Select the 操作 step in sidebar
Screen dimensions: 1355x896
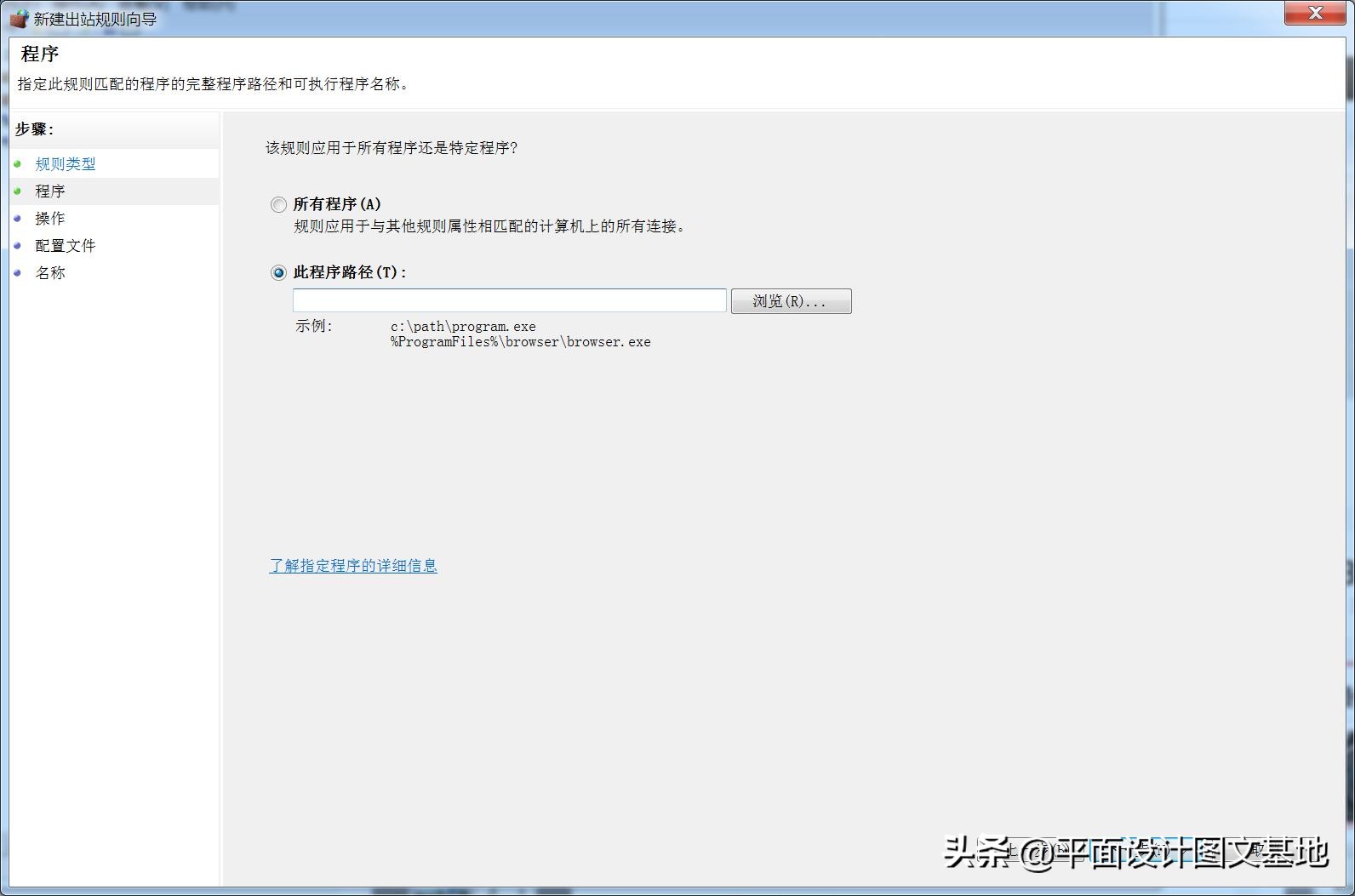[x=50, y=219]
